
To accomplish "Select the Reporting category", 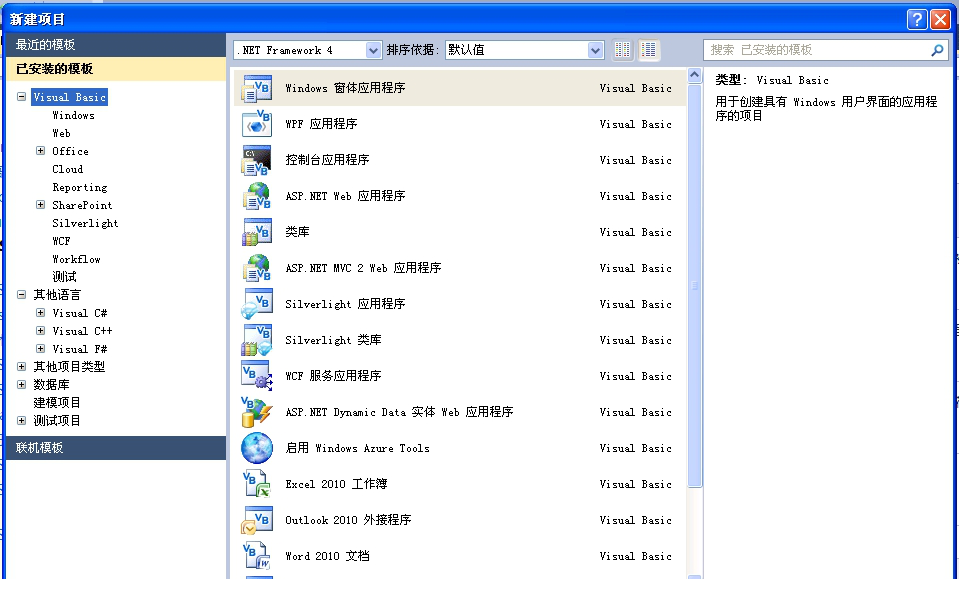I will point(80,187).
